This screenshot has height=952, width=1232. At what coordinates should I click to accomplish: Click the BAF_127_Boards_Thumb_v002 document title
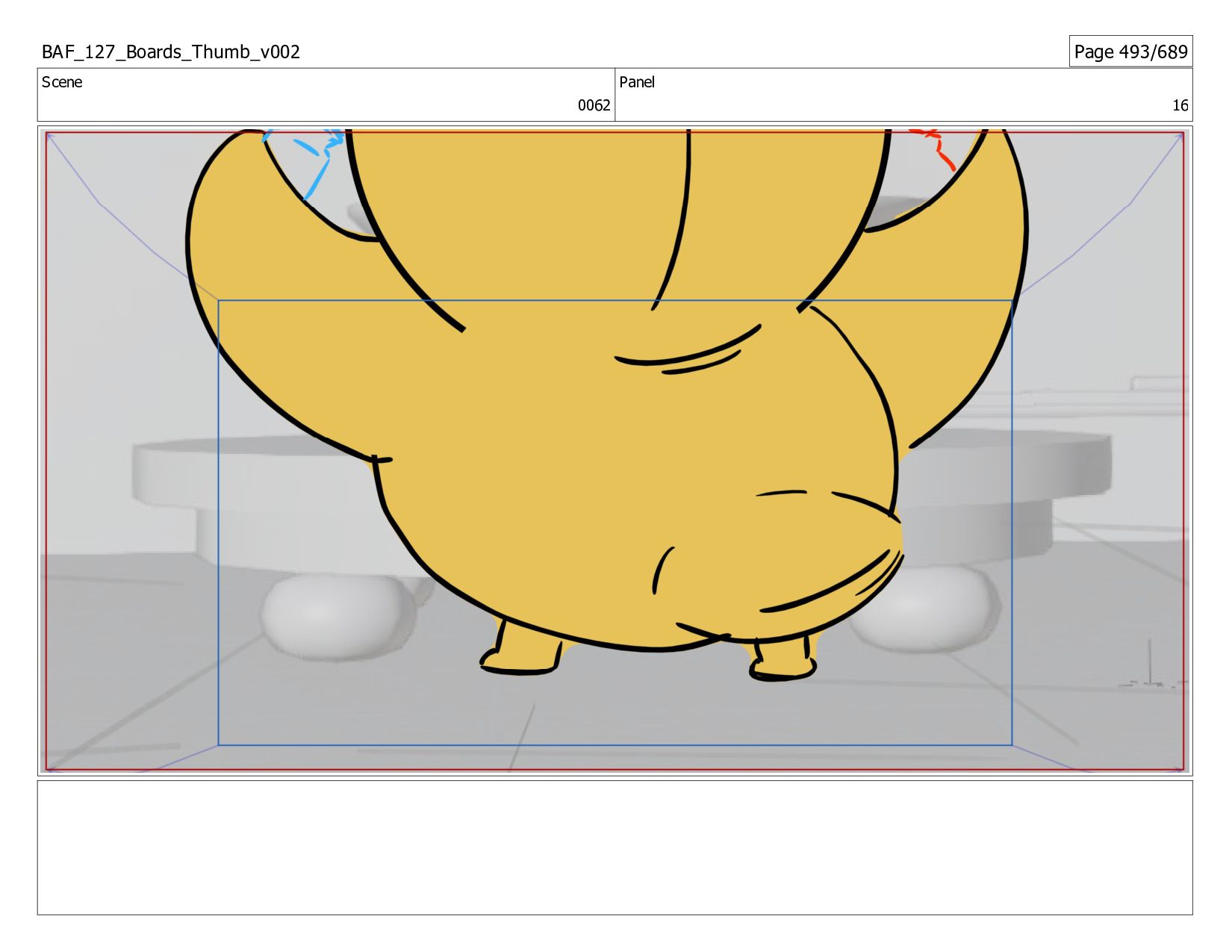tap(171, 52)
